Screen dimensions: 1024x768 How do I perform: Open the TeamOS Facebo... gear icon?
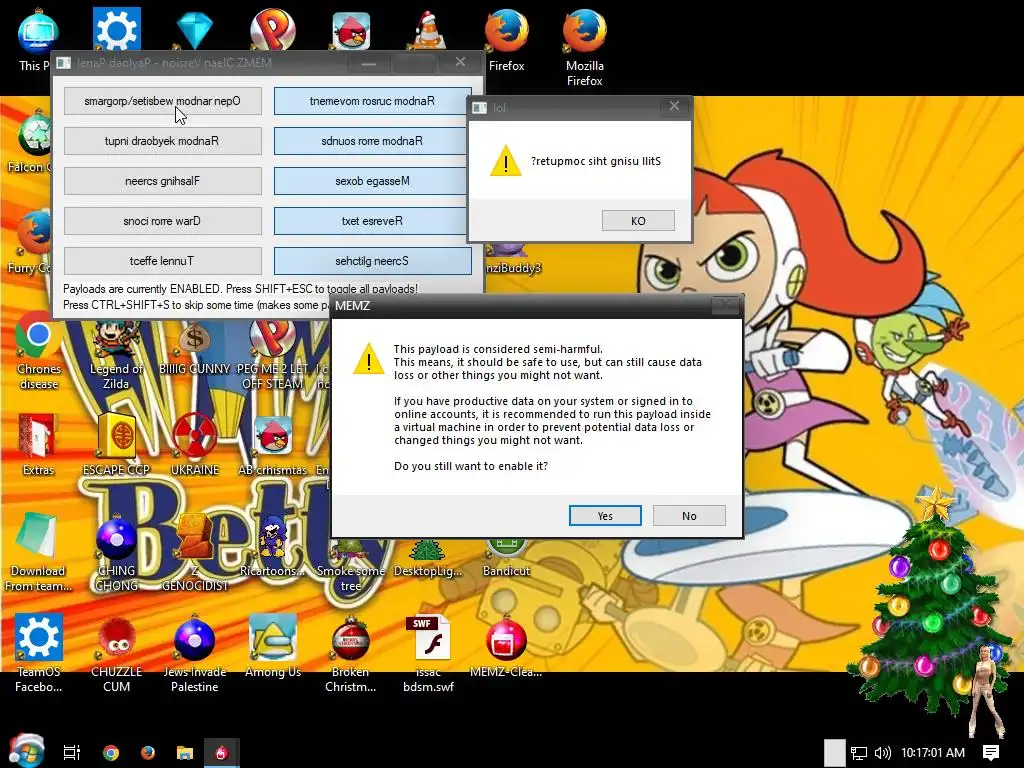(39, 653)
